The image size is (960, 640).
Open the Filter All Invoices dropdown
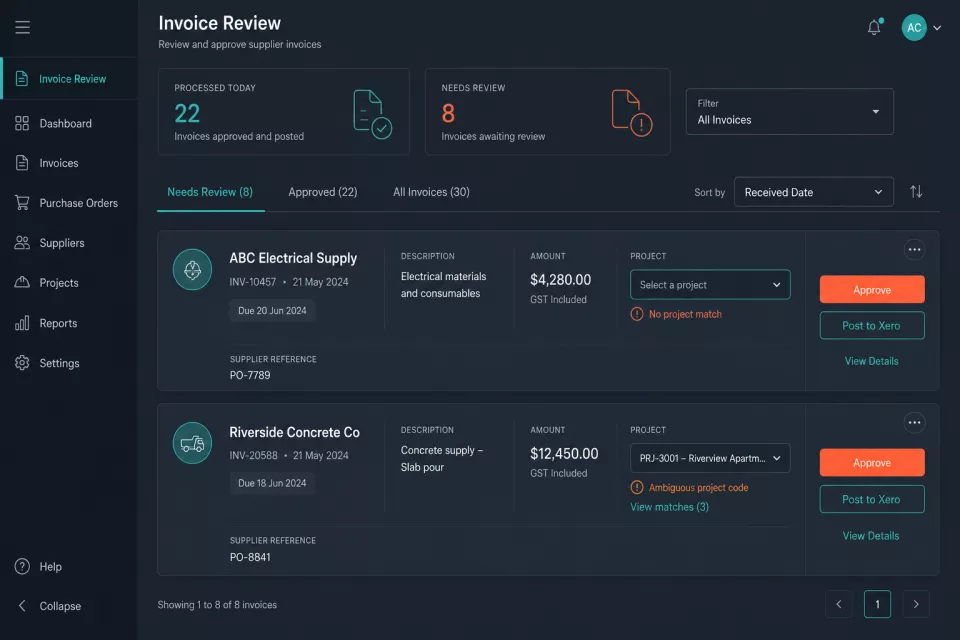click(x=789, y=111)
